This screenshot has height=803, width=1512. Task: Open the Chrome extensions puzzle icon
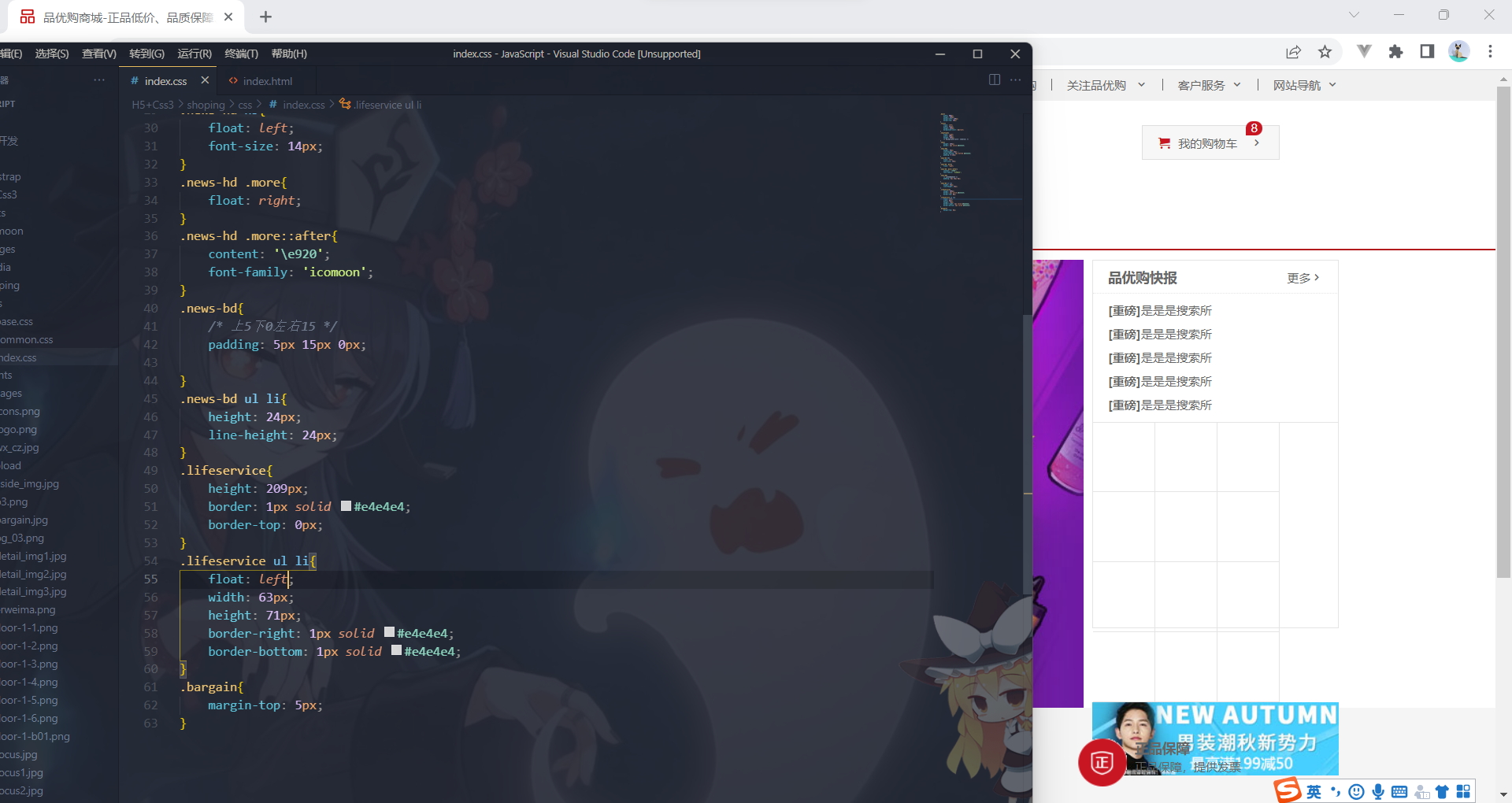point(1395,52)
